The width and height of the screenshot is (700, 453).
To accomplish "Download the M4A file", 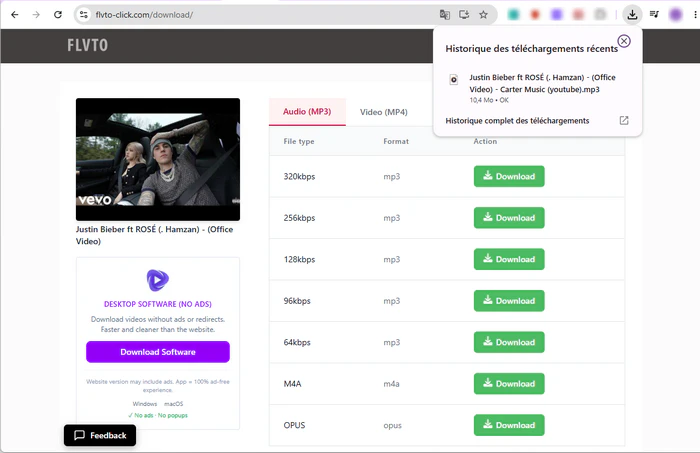I will tap(509, 384).
